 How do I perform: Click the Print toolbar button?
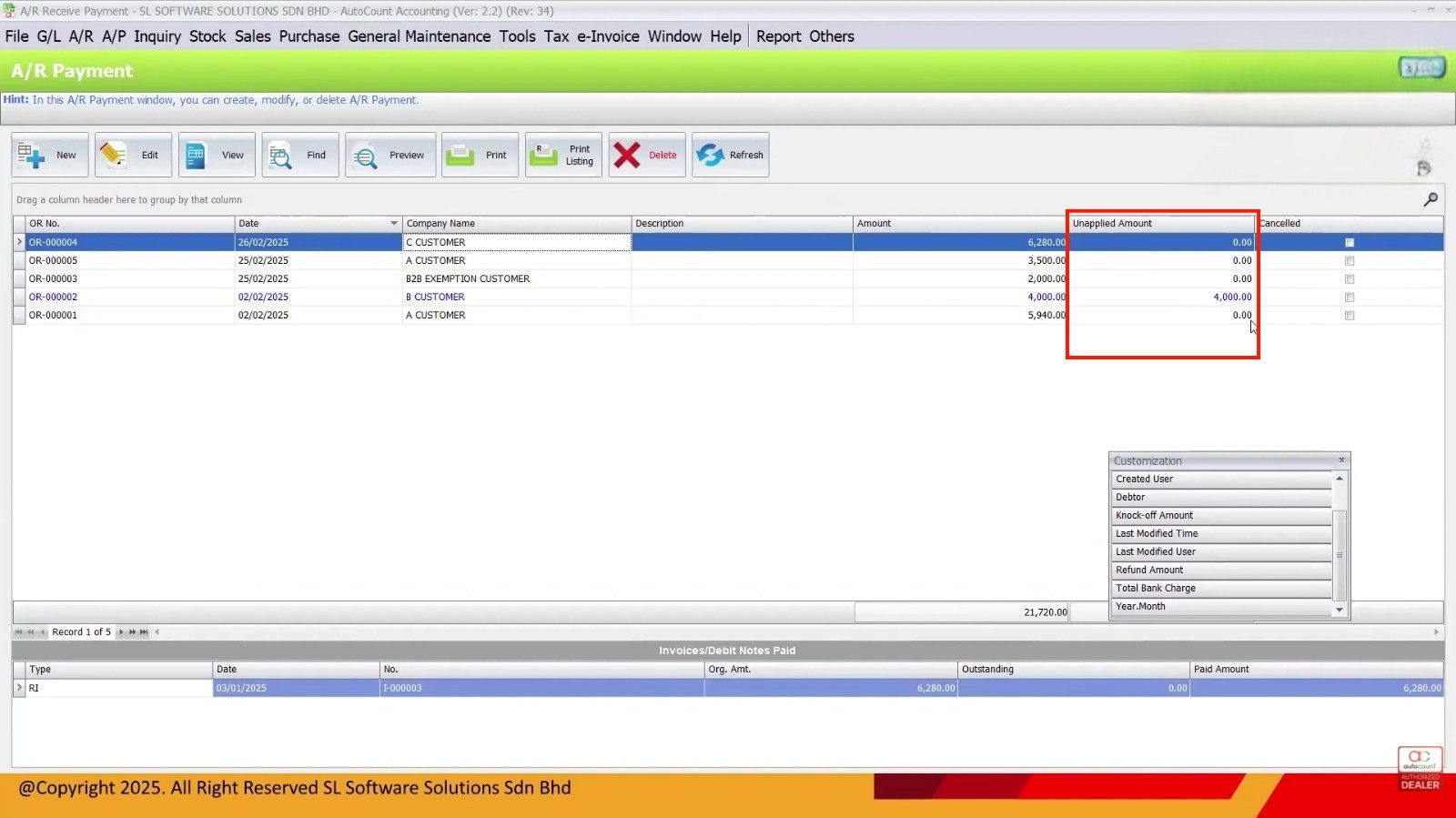tap(480, 155)
